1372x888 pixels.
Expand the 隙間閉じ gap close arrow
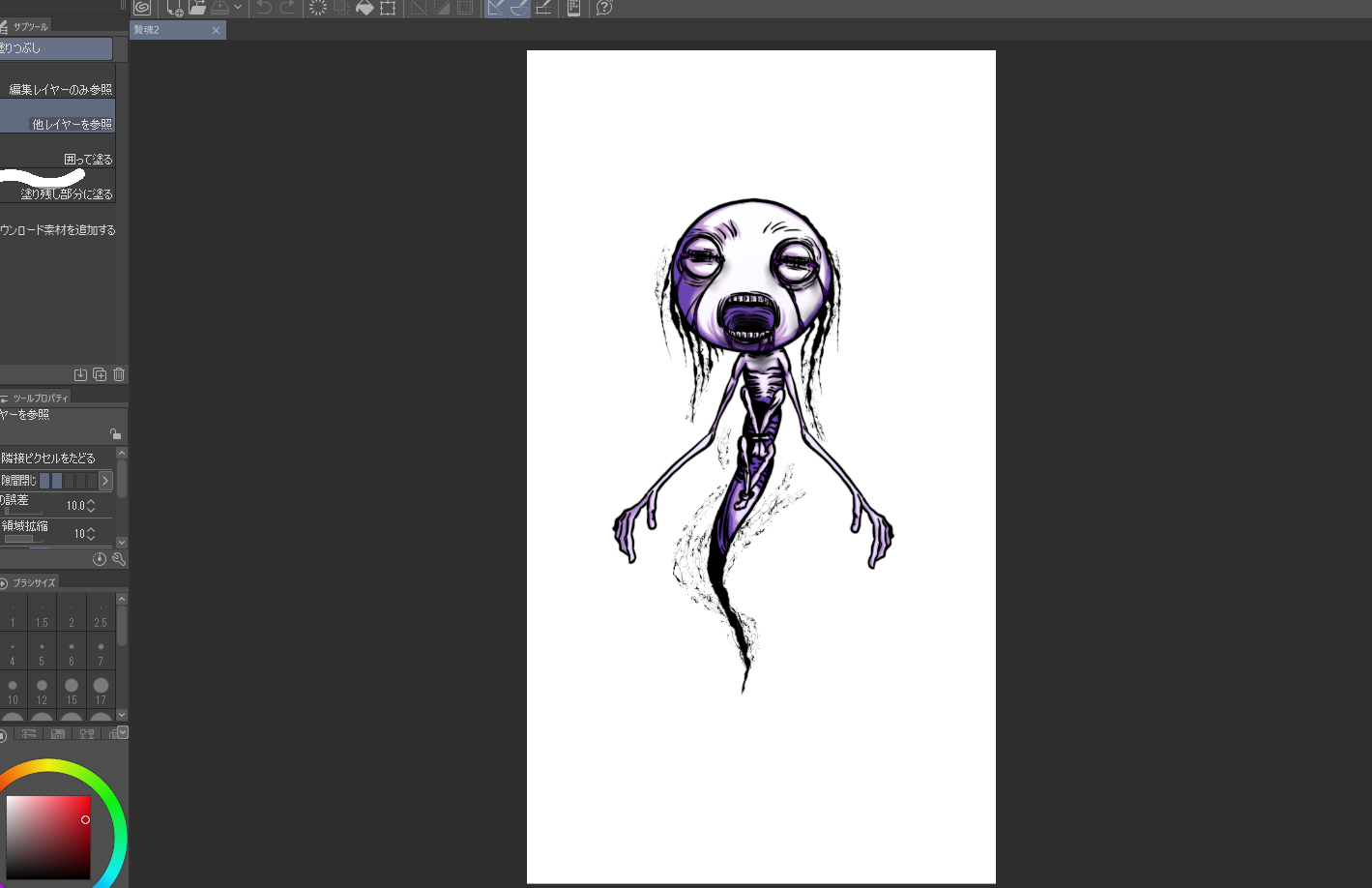(105, 481)
